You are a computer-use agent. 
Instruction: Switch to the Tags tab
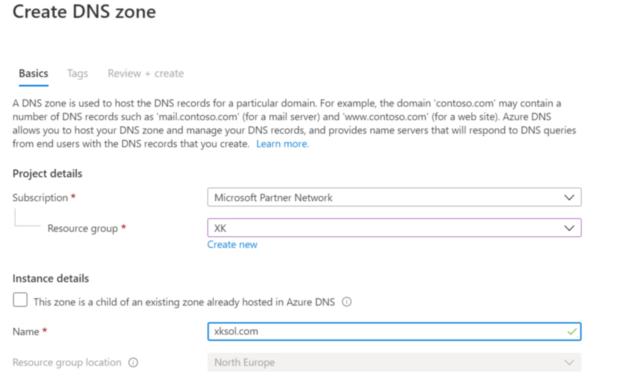pyautogui.click(x=78, y=73)
